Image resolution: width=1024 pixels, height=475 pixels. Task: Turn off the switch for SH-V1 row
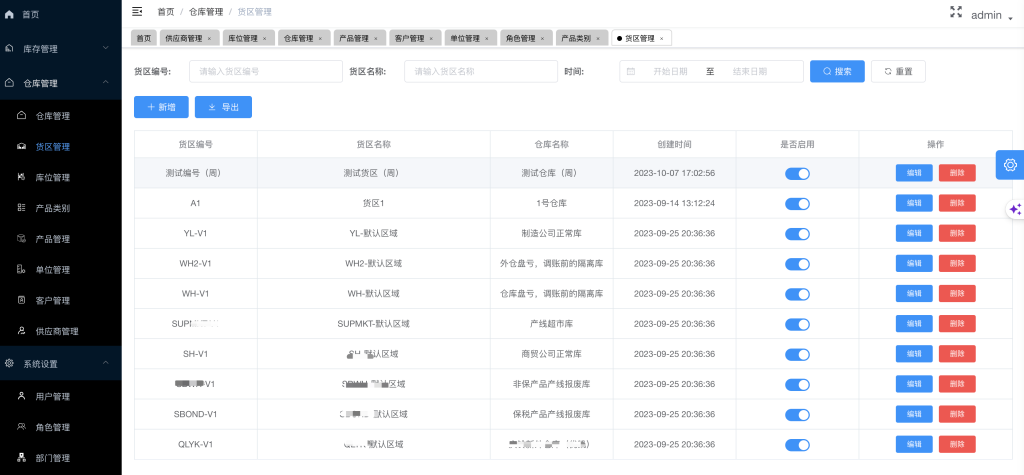(797, 355)
